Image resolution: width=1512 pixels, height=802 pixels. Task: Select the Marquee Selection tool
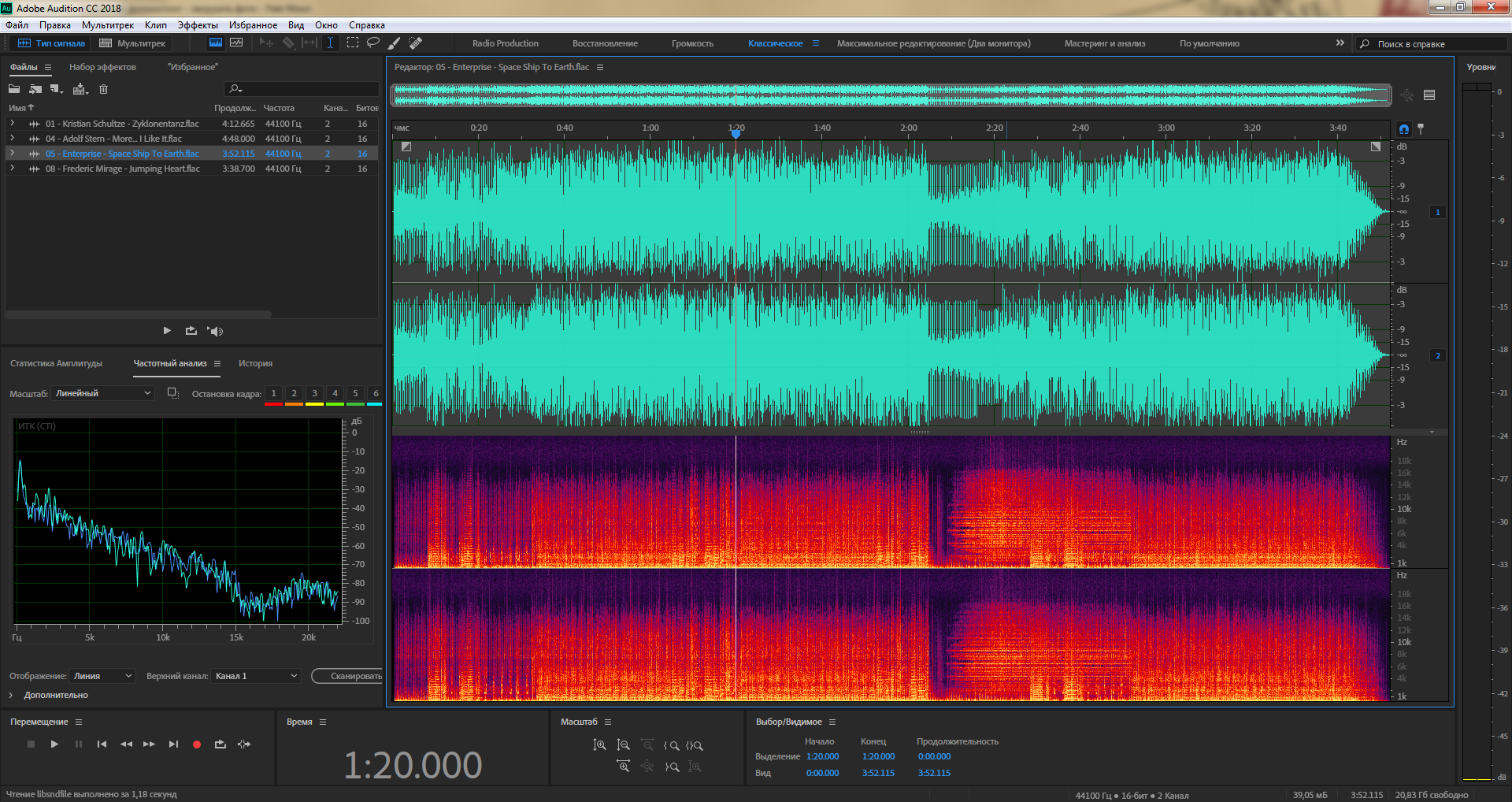[x=352, y=43]
